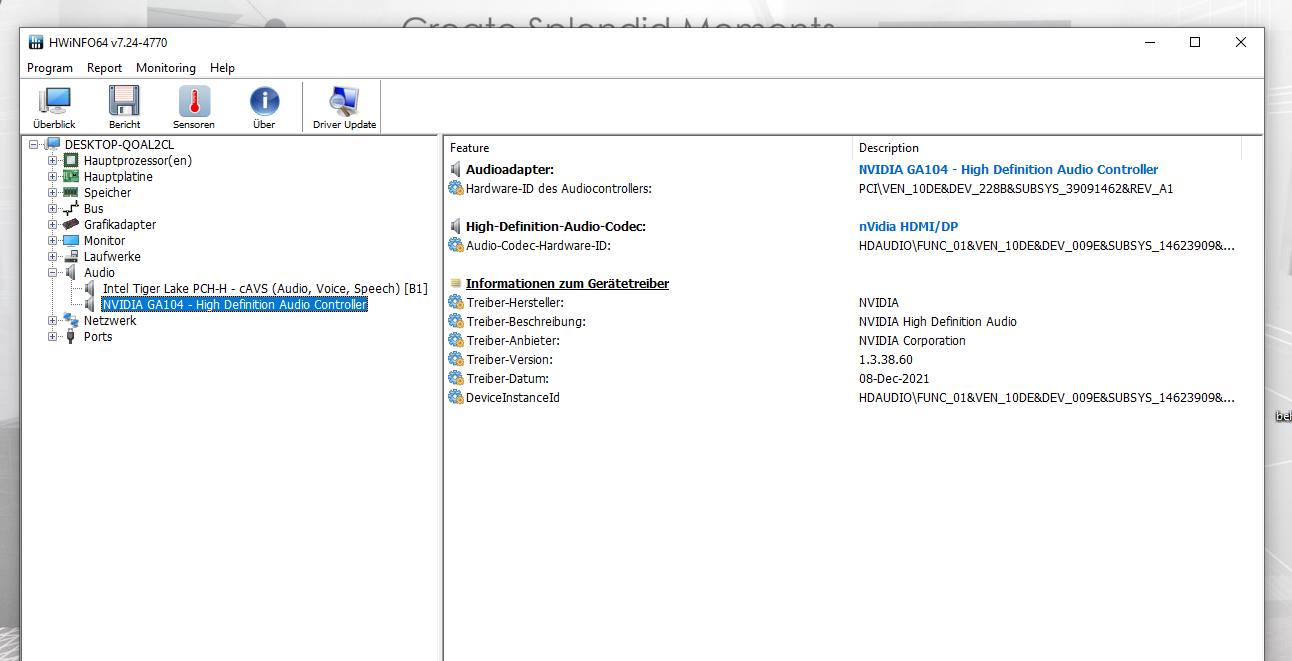Click the Hauptprozessor(en) CPU chip icon
The height and width of the screenshot is (661, 1292).
[71, 161]
